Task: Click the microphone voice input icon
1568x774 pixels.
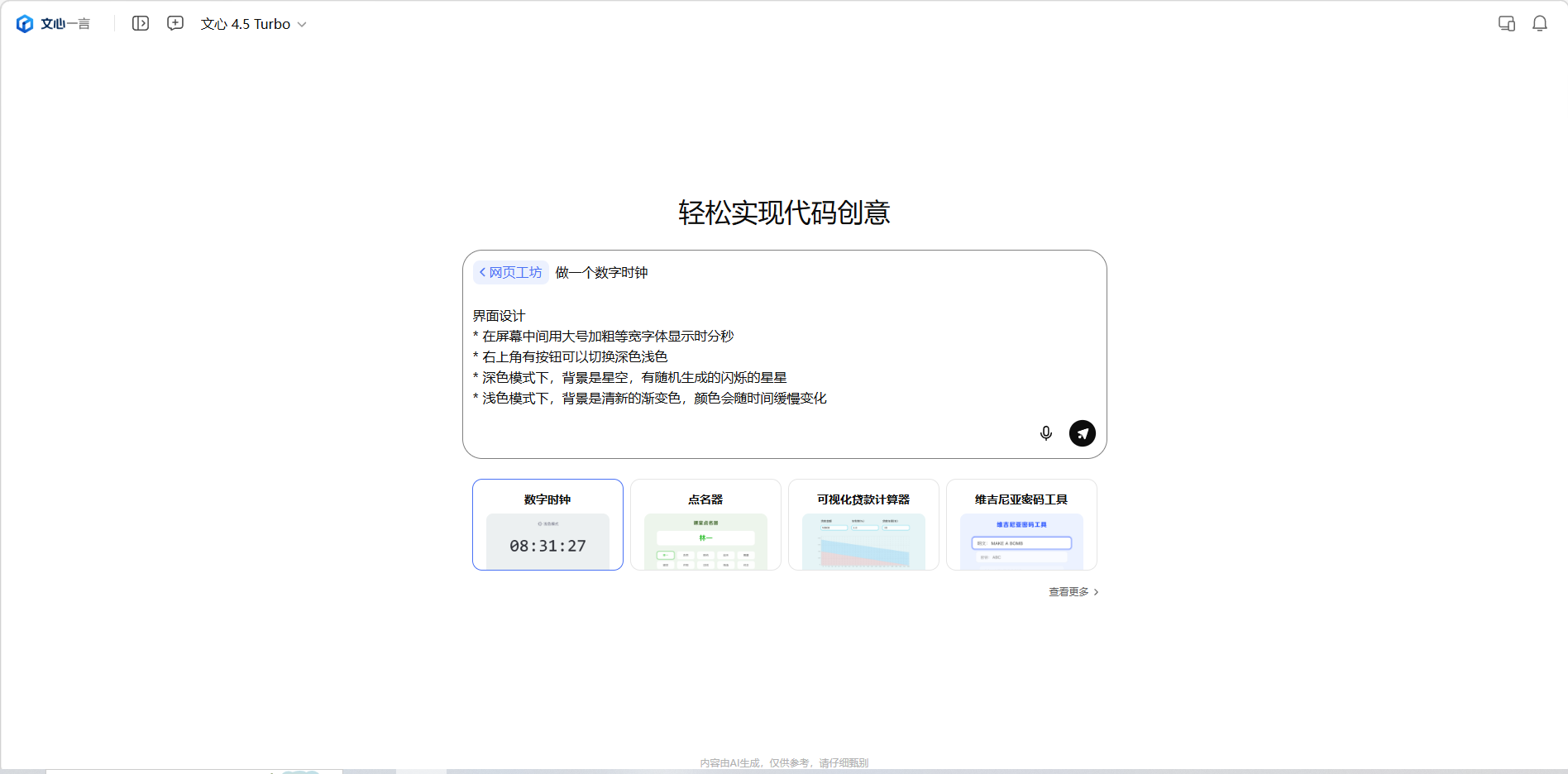Action: (1046, 433)
